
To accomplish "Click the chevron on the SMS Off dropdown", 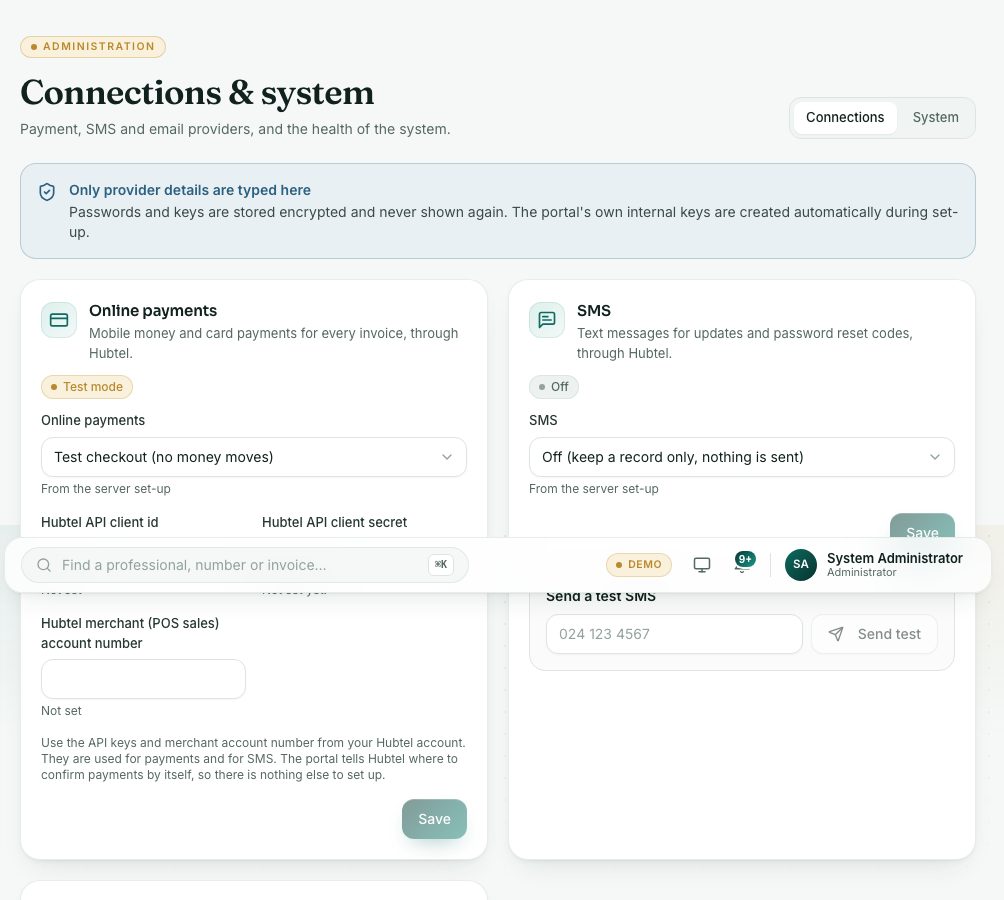I will (x=935, y=457).
